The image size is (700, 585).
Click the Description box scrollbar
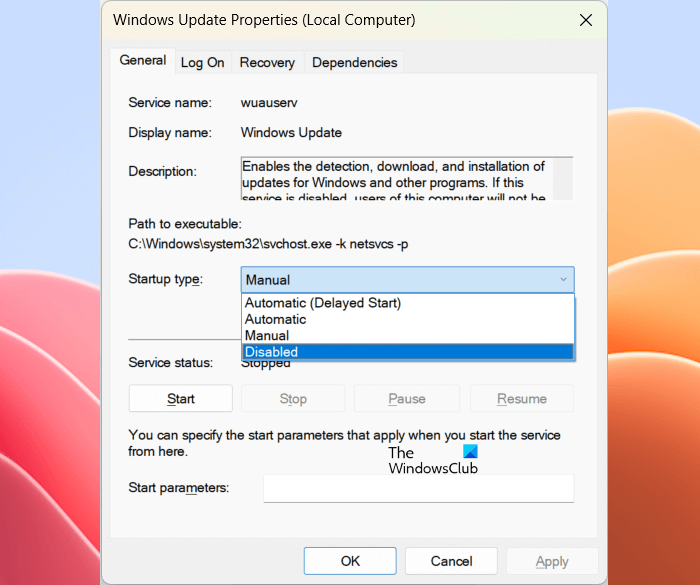tap(563, 179)
